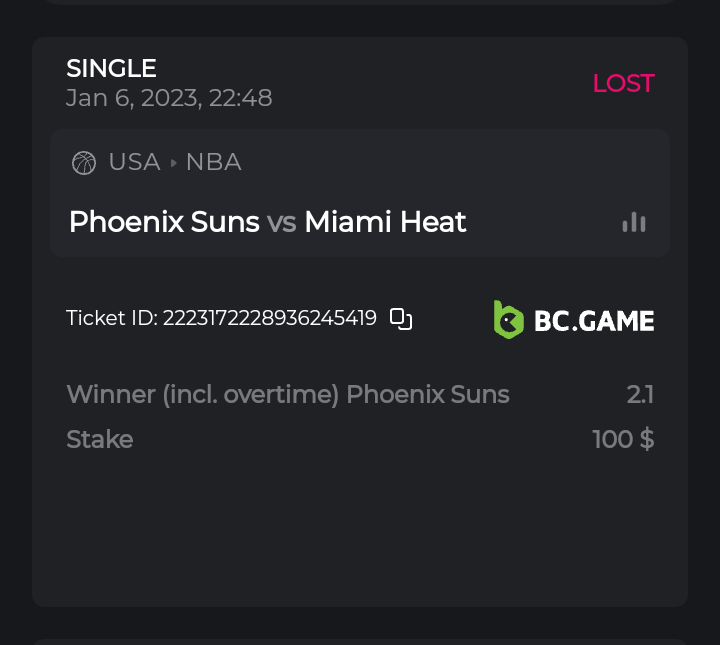Select the ticket ID number text
Image resolution: width=720 pixels, height=645 pixels.
(x=269, y=319)
